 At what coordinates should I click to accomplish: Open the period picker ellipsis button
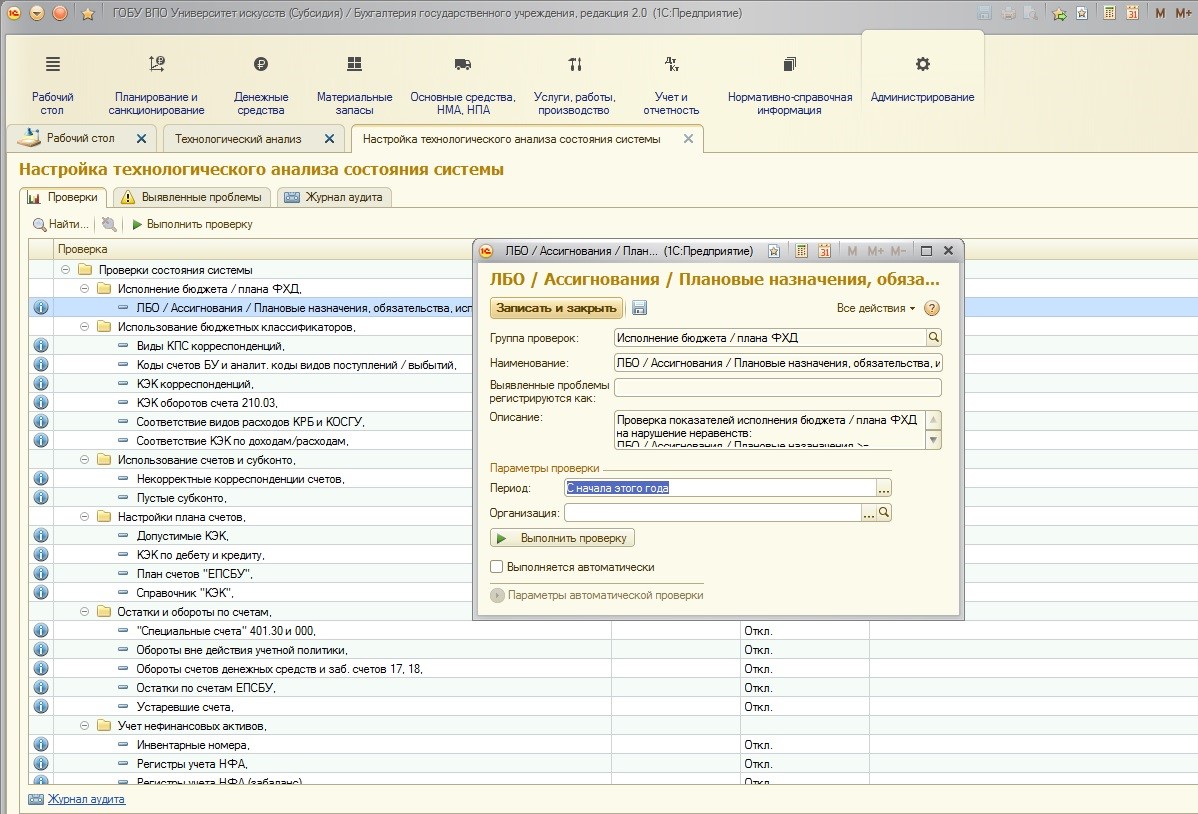[884, 488]
